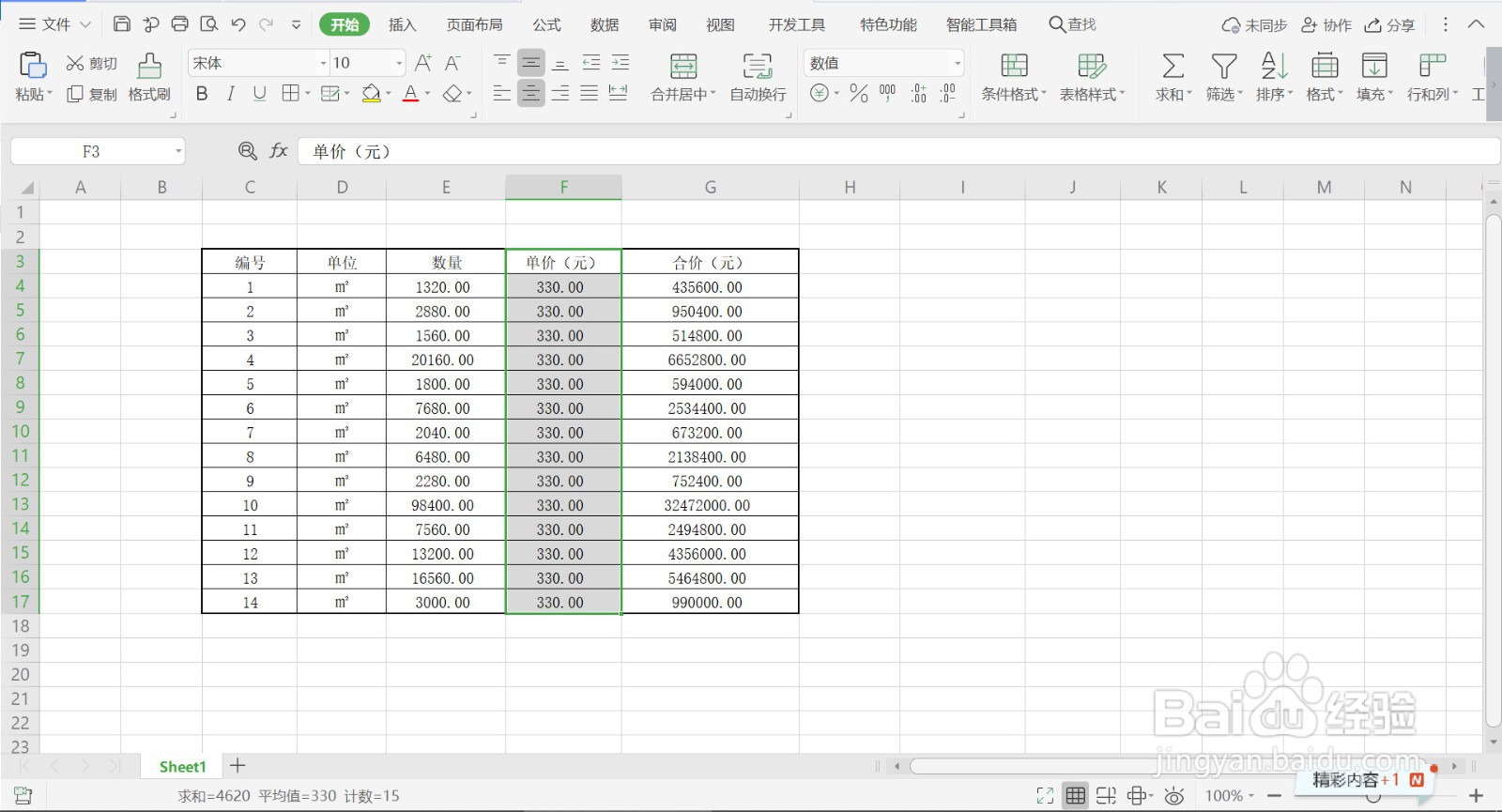Click the Format Painter (格式刷) icon
Image resolution: width=1502 pixels, height=812 pixels.
point(149,65)
